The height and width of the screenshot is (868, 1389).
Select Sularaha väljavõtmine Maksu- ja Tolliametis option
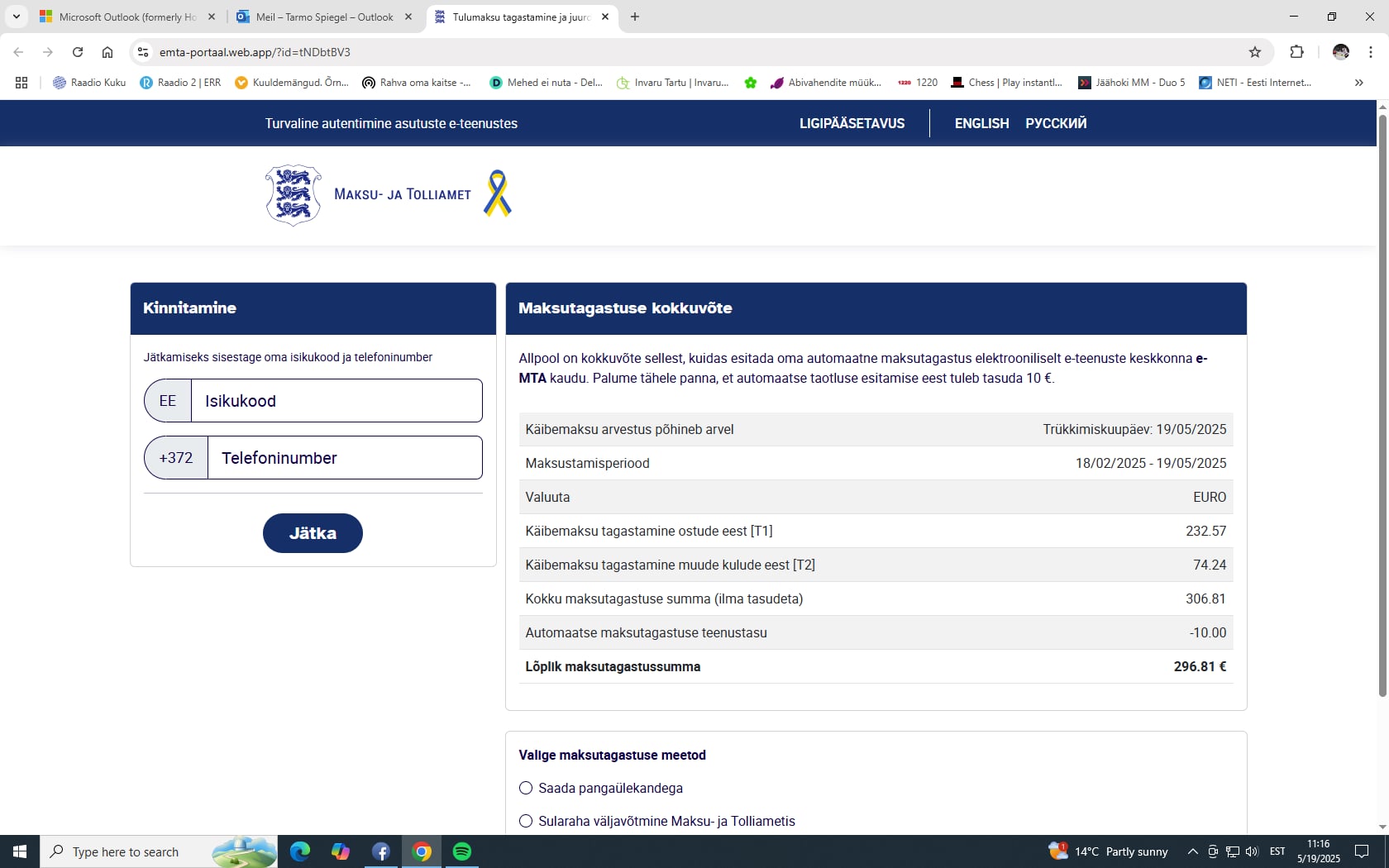point(526,821)
